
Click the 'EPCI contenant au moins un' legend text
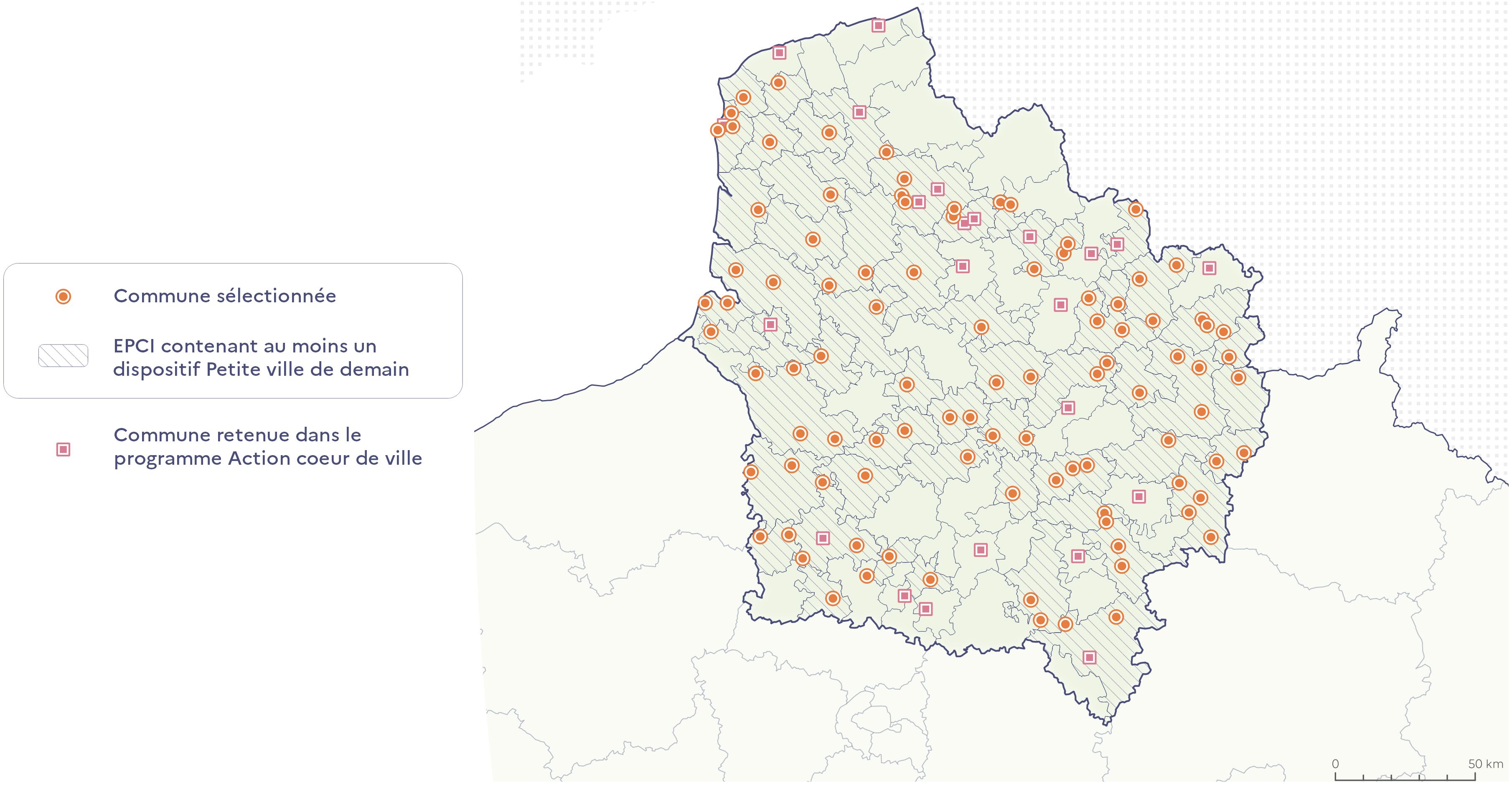245,346
